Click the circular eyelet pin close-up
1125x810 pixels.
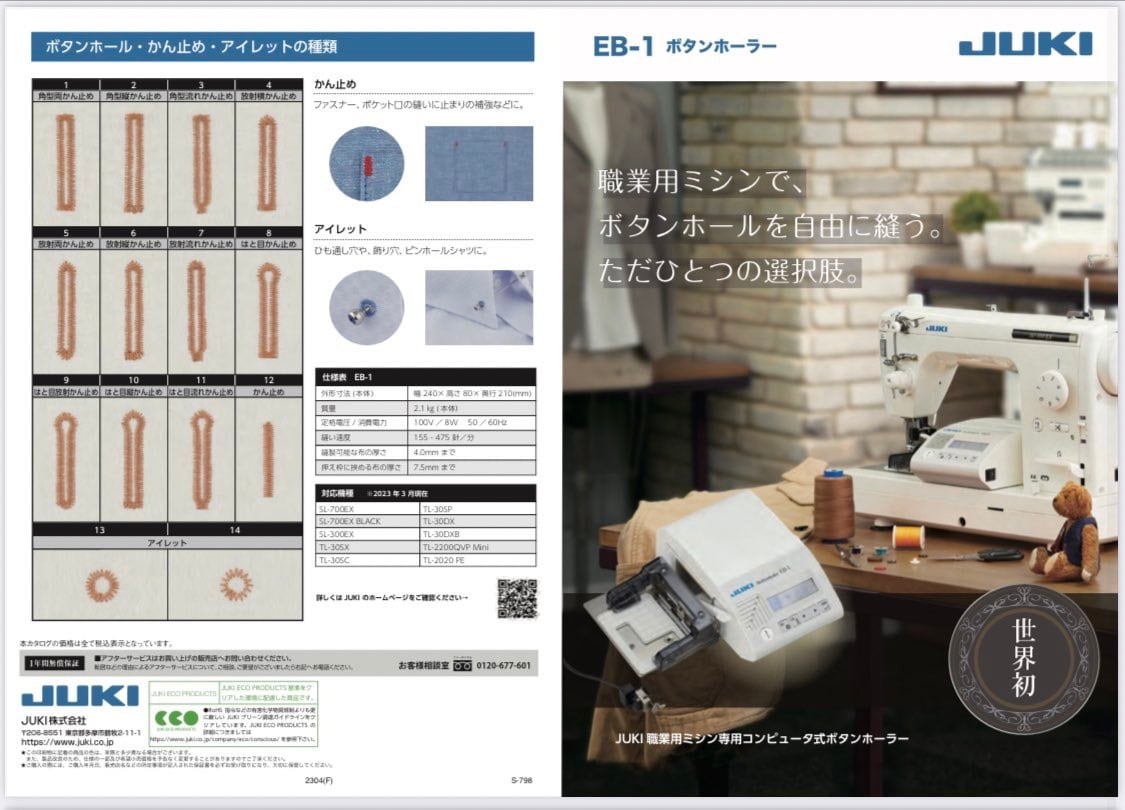pos(367,308)
